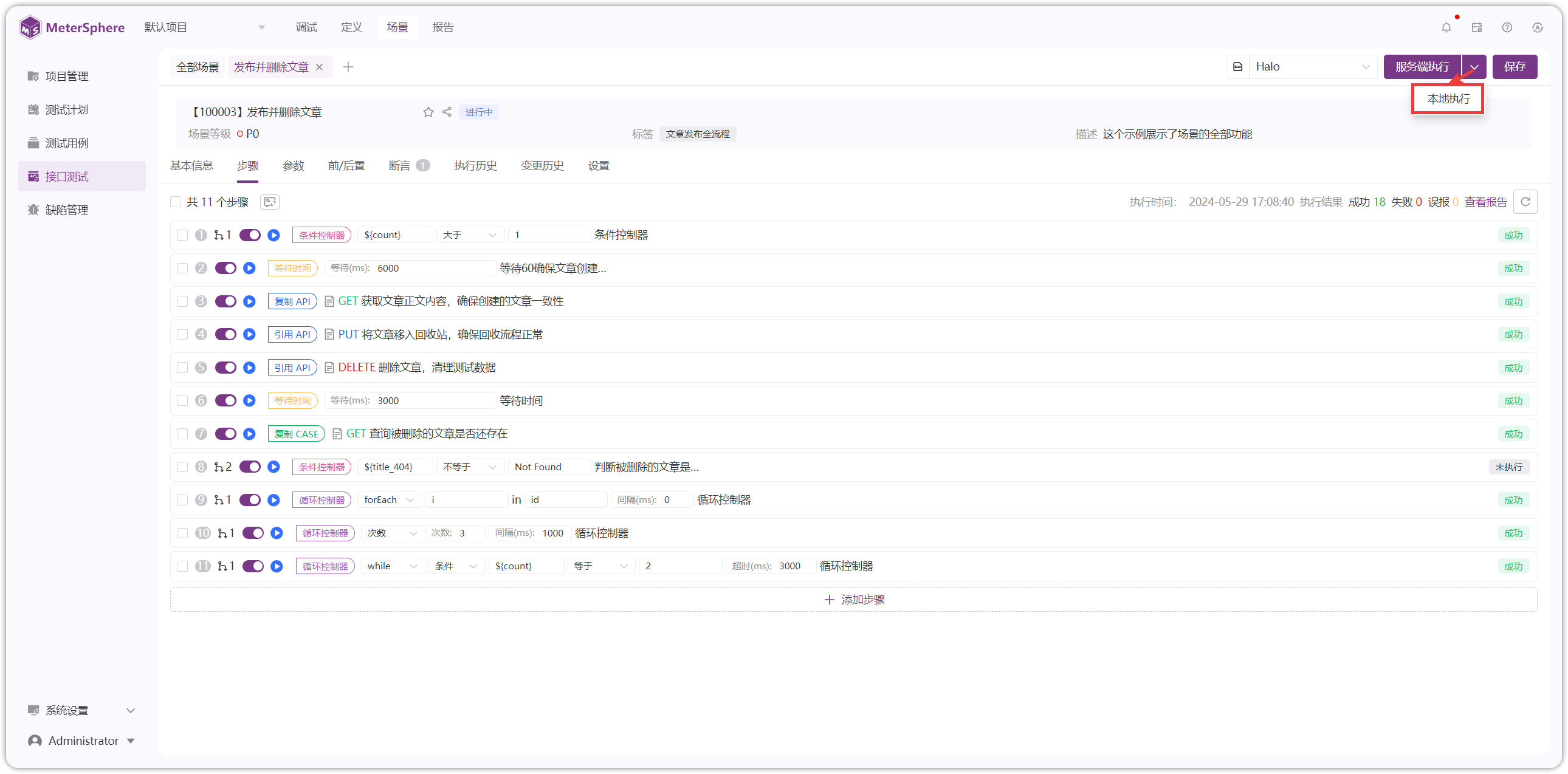1568x774 pixels.
Task: Open the forEach loop type dropdown
Action: pos(388,500)
